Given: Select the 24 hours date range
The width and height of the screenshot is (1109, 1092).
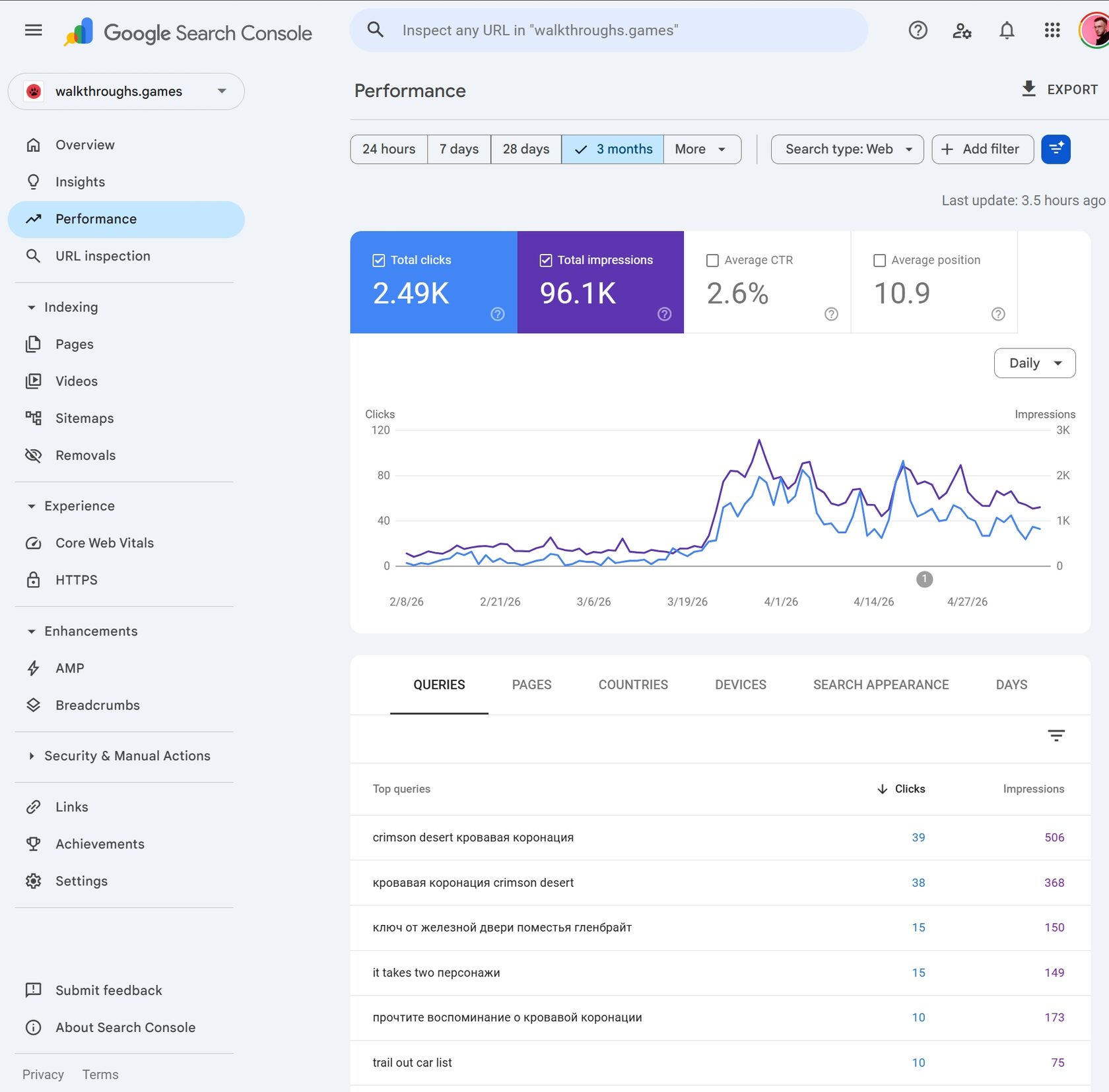Looking at the screenshot, I should click(x=389, y=149).
